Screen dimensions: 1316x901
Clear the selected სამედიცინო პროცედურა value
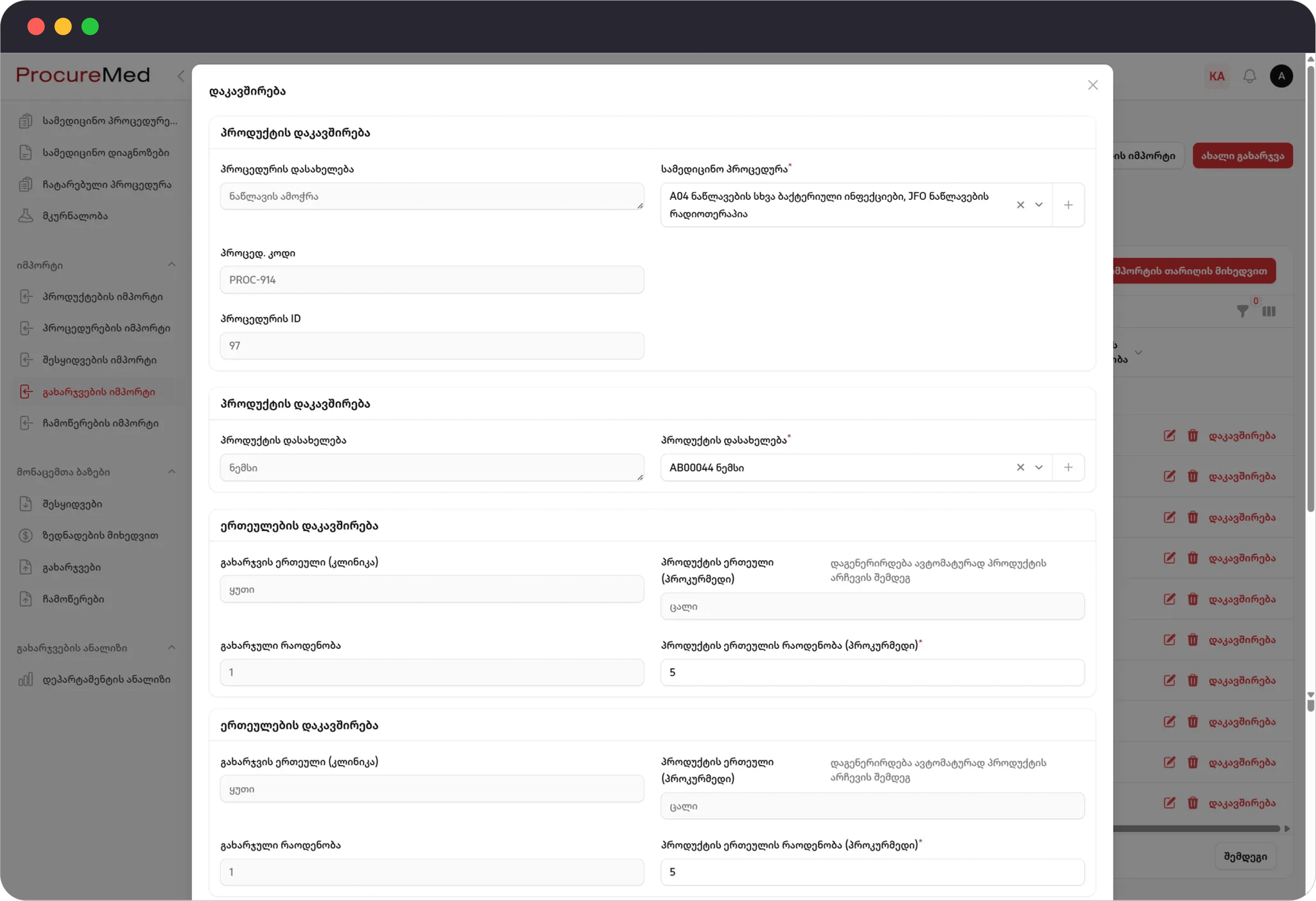[1020, 205]
